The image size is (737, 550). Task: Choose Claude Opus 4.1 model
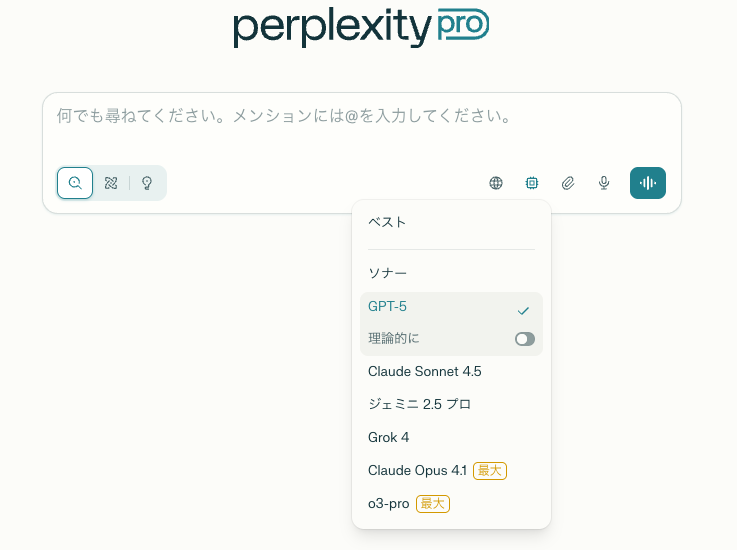417,470
